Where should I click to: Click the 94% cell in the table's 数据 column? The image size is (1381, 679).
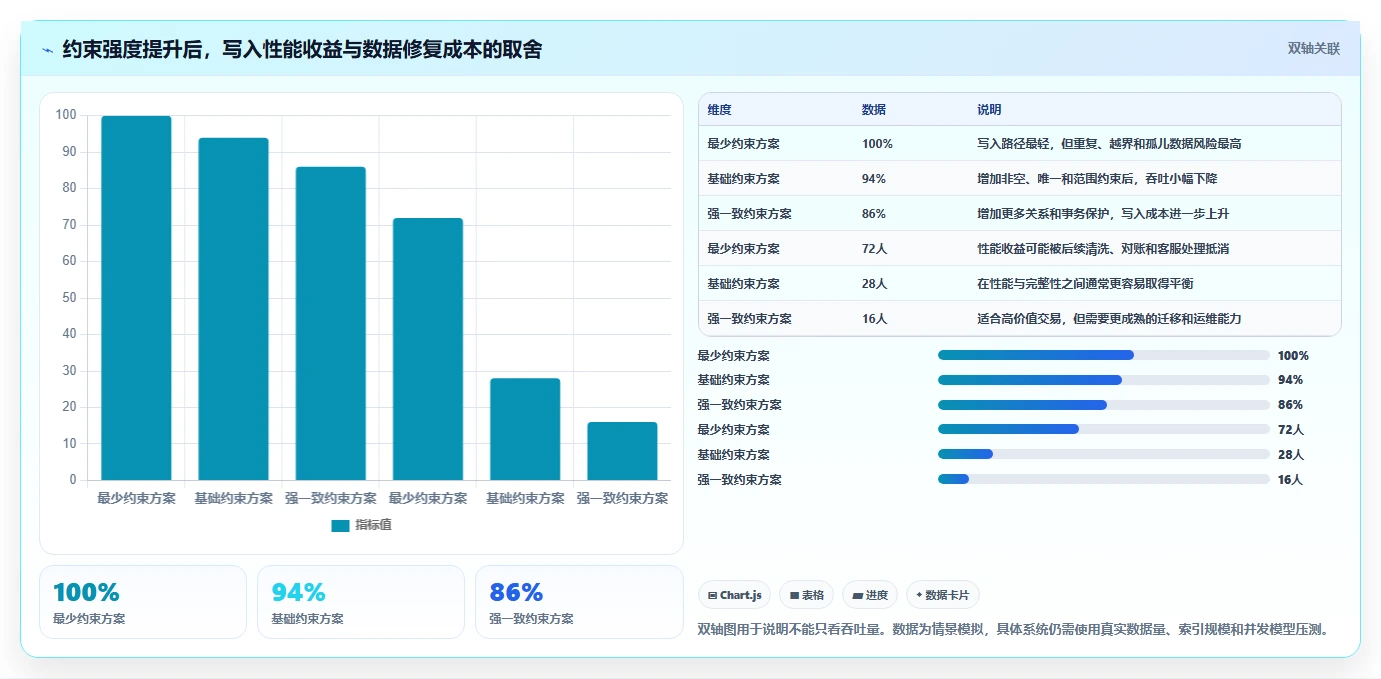[x=874, y=179]
